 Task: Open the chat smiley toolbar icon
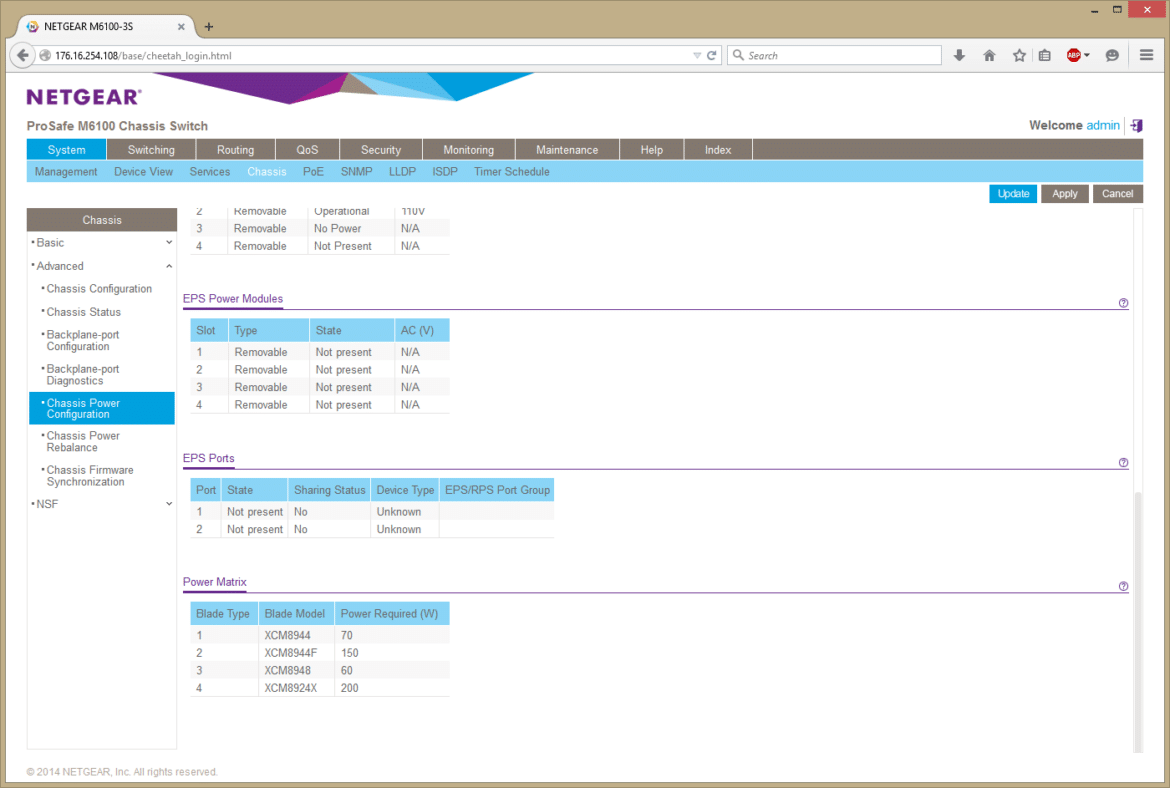pos(1112,55)
